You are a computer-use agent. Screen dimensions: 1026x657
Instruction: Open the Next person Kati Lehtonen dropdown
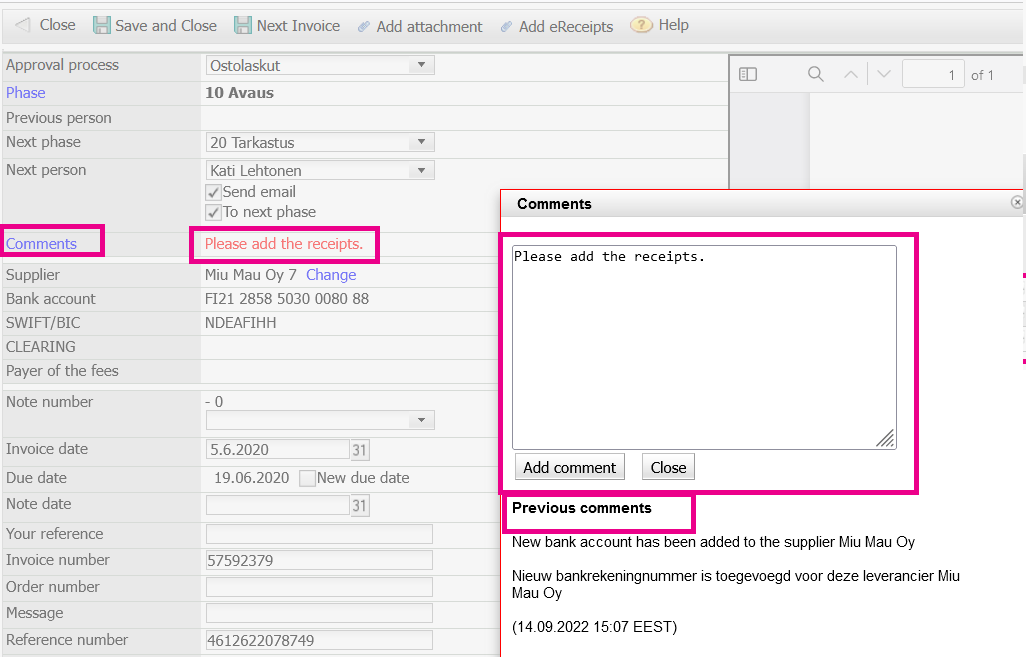(320, 170)
